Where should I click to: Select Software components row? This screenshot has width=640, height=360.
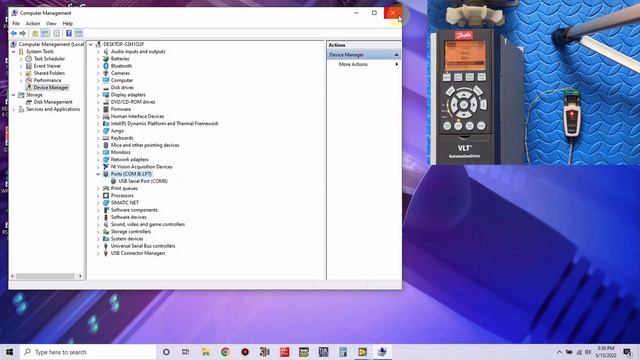coord(134,210)
